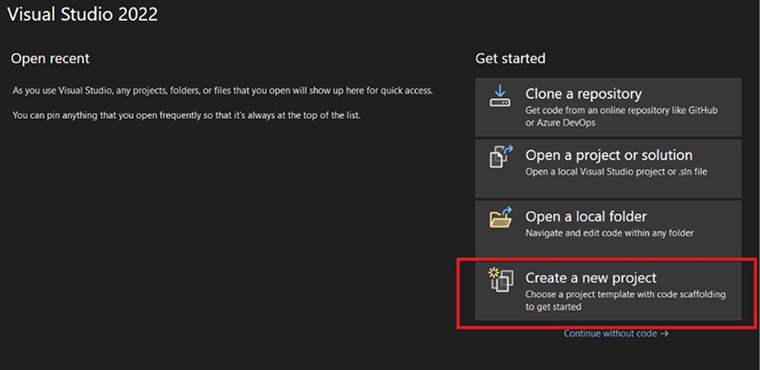Pick the Open a local folder title

(586, 216)
